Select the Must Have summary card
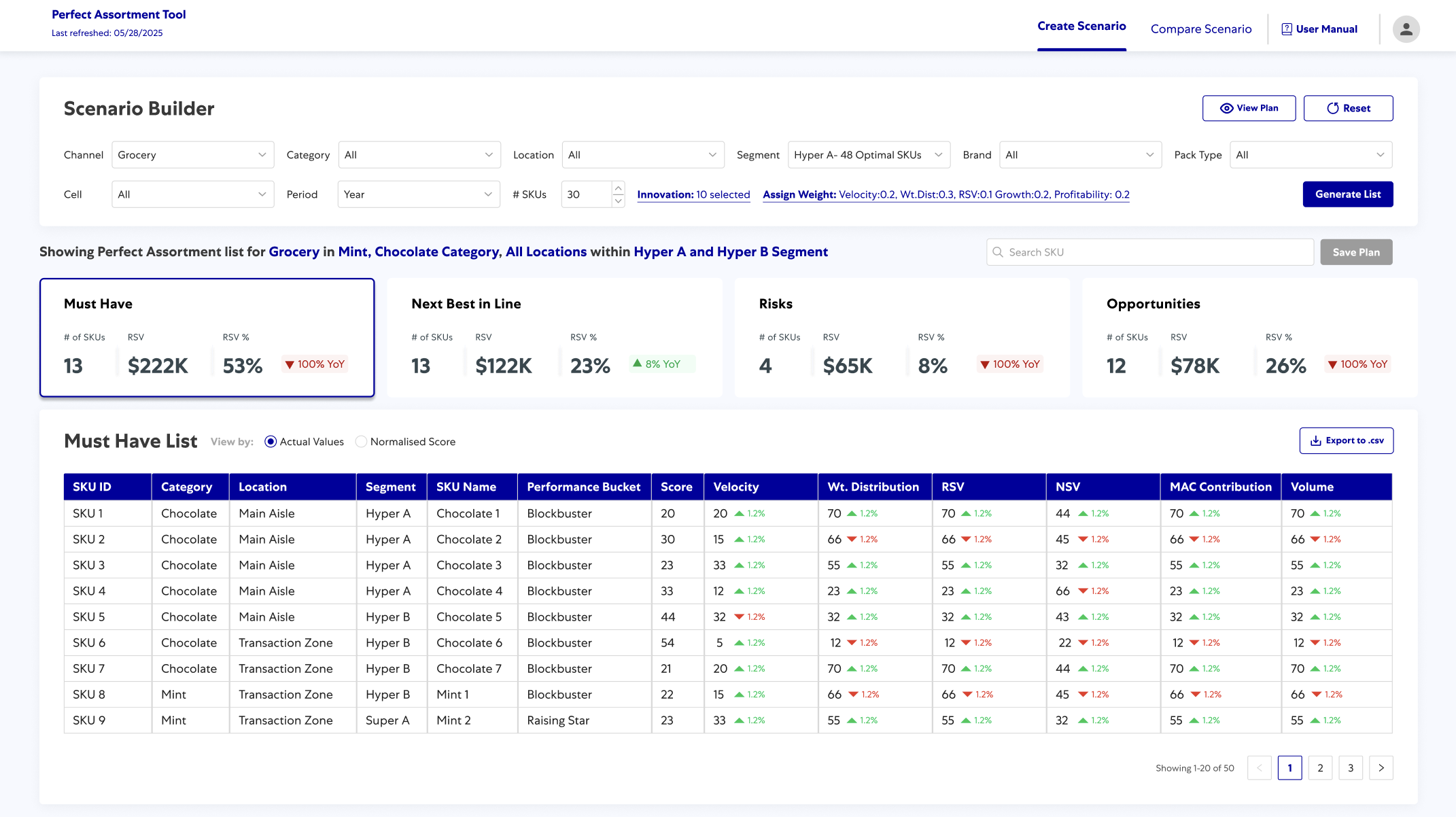The height and width of the screenshot is (817, 1456). [207, 337]
